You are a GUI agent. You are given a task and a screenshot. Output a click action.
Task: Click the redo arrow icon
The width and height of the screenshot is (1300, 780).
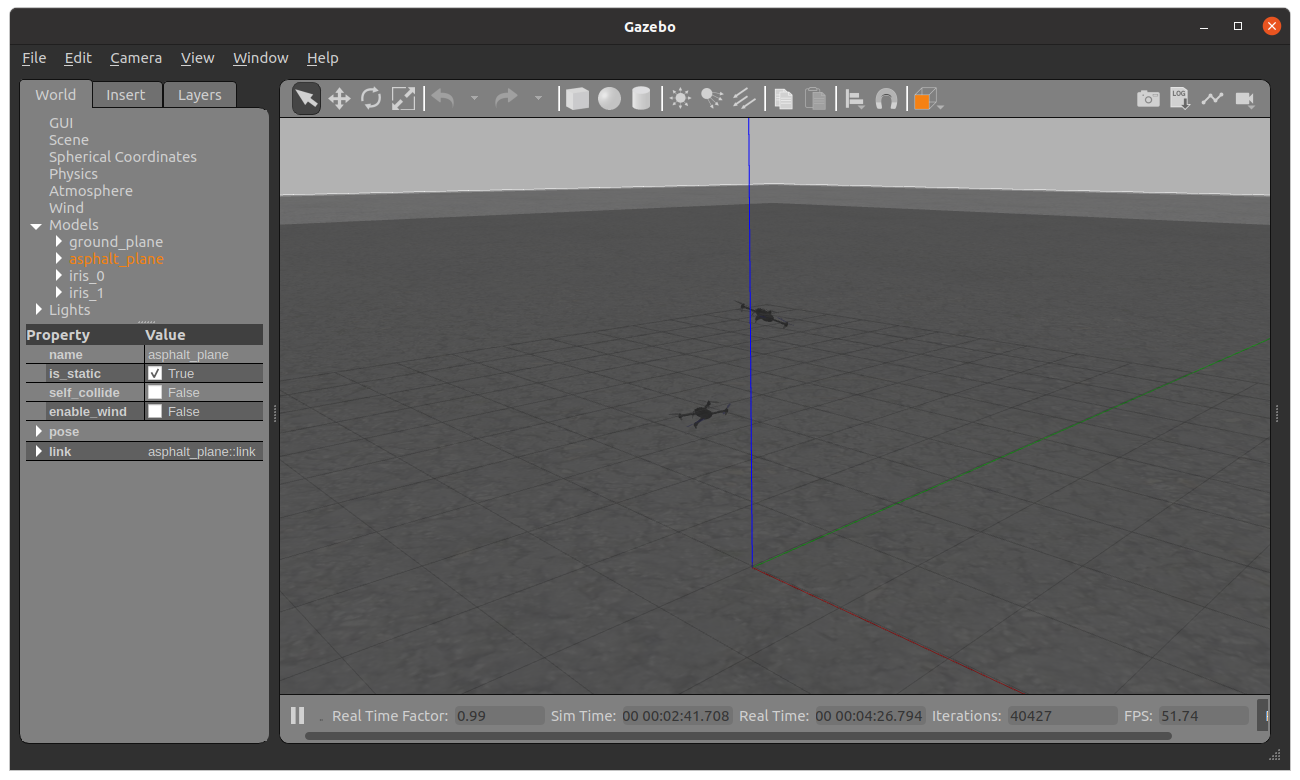click(x=507, y=98)
